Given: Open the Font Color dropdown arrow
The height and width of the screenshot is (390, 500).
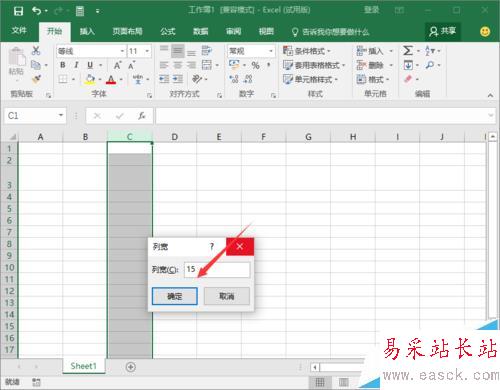Looking at the screenshot, I should point(121,79).
